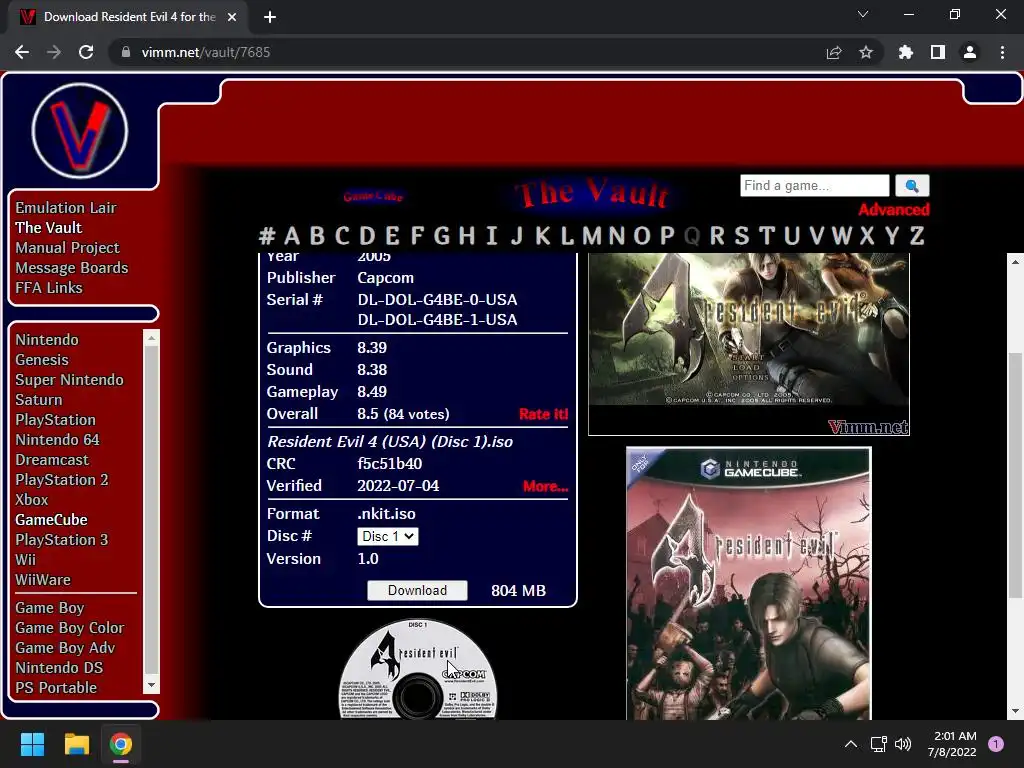Click the Resident Evil title screen screenshot
1024x768 pixels.
pos(748,344)
